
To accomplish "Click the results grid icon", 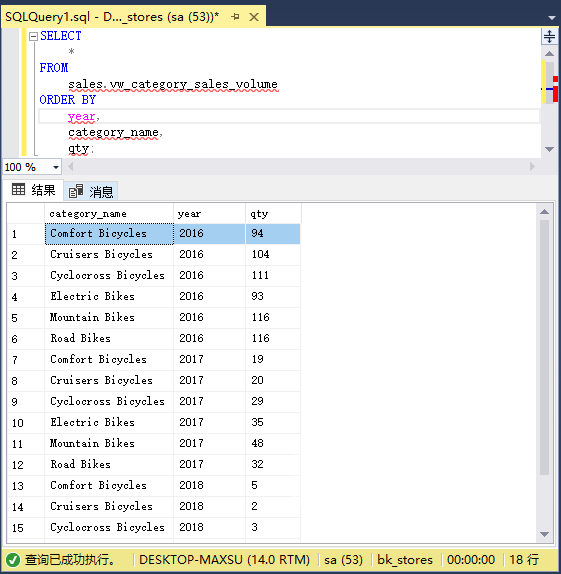I will coord(18,190).
